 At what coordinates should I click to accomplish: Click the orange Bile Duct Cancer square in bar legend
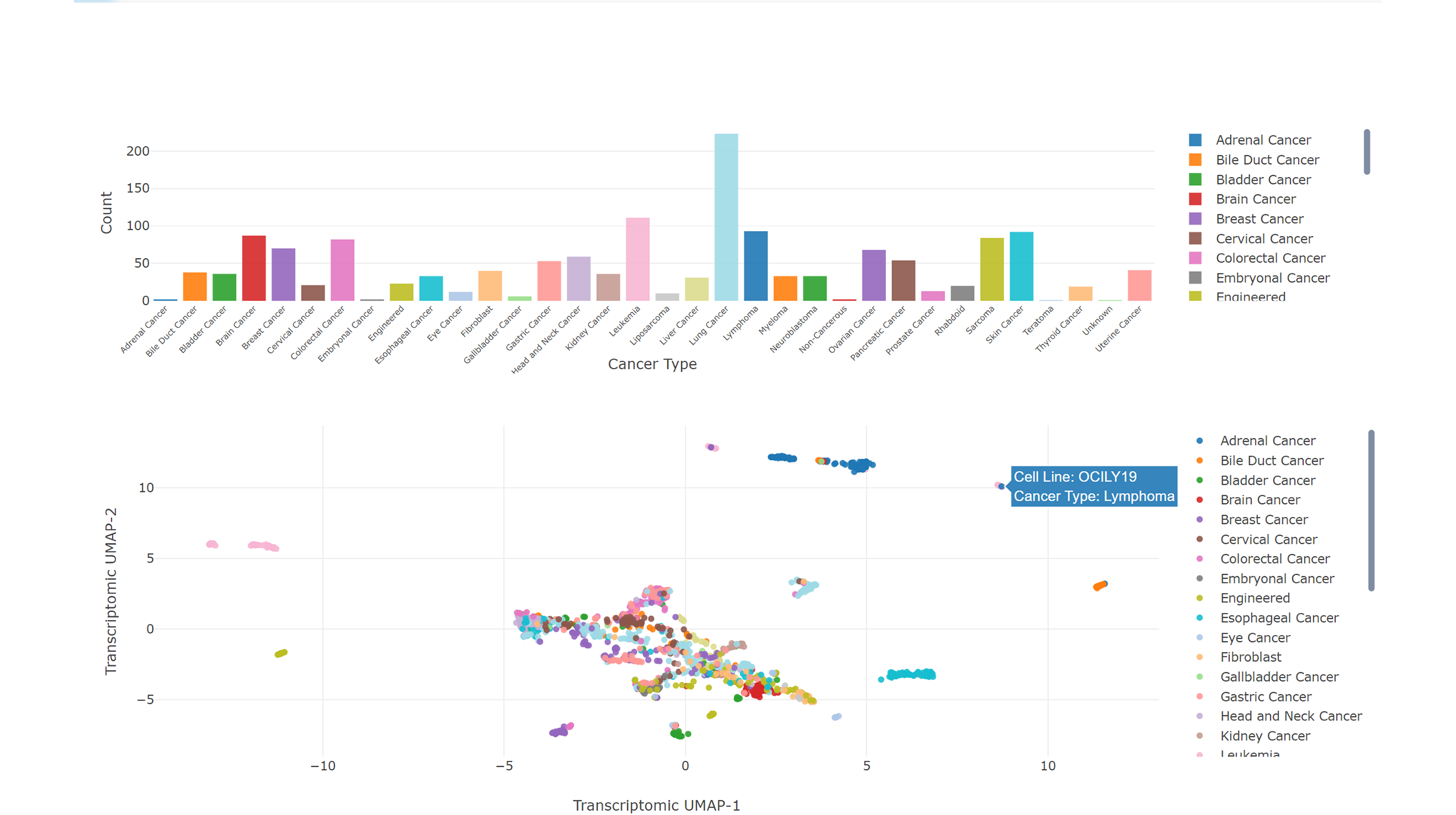1195,160
